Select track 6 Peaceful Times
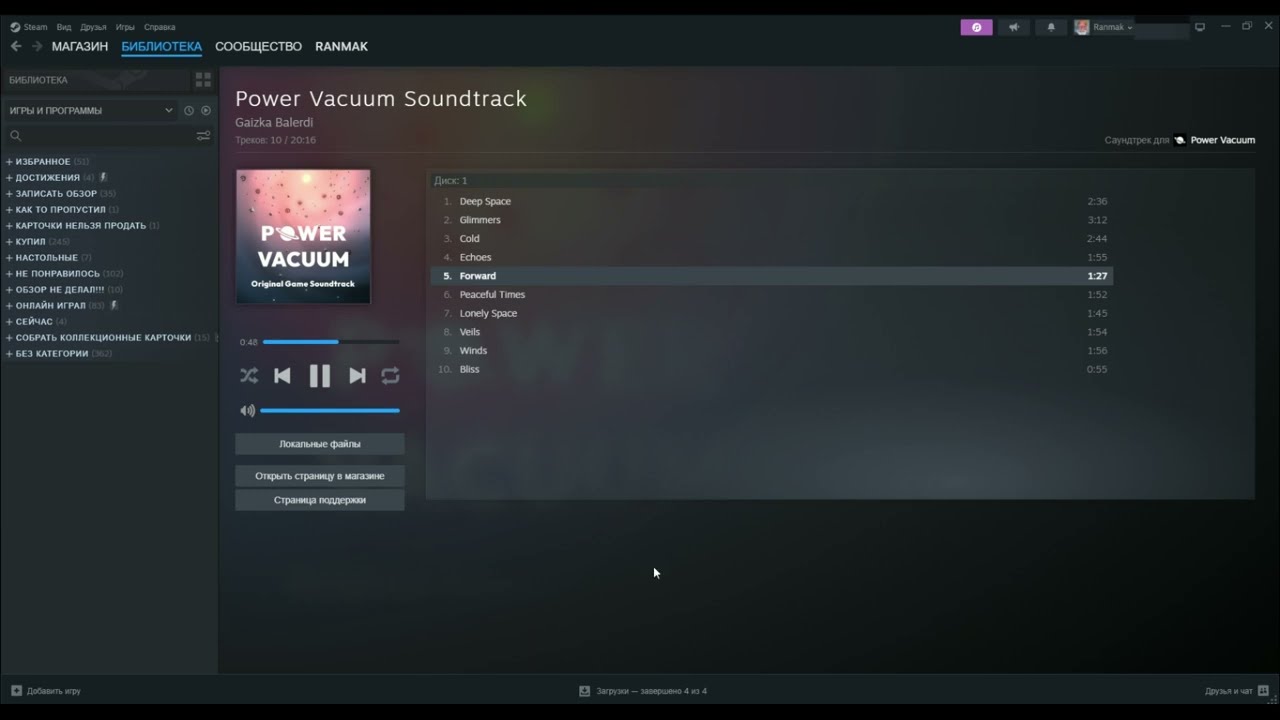1280x720 pixels. click(x=772, y=294)
